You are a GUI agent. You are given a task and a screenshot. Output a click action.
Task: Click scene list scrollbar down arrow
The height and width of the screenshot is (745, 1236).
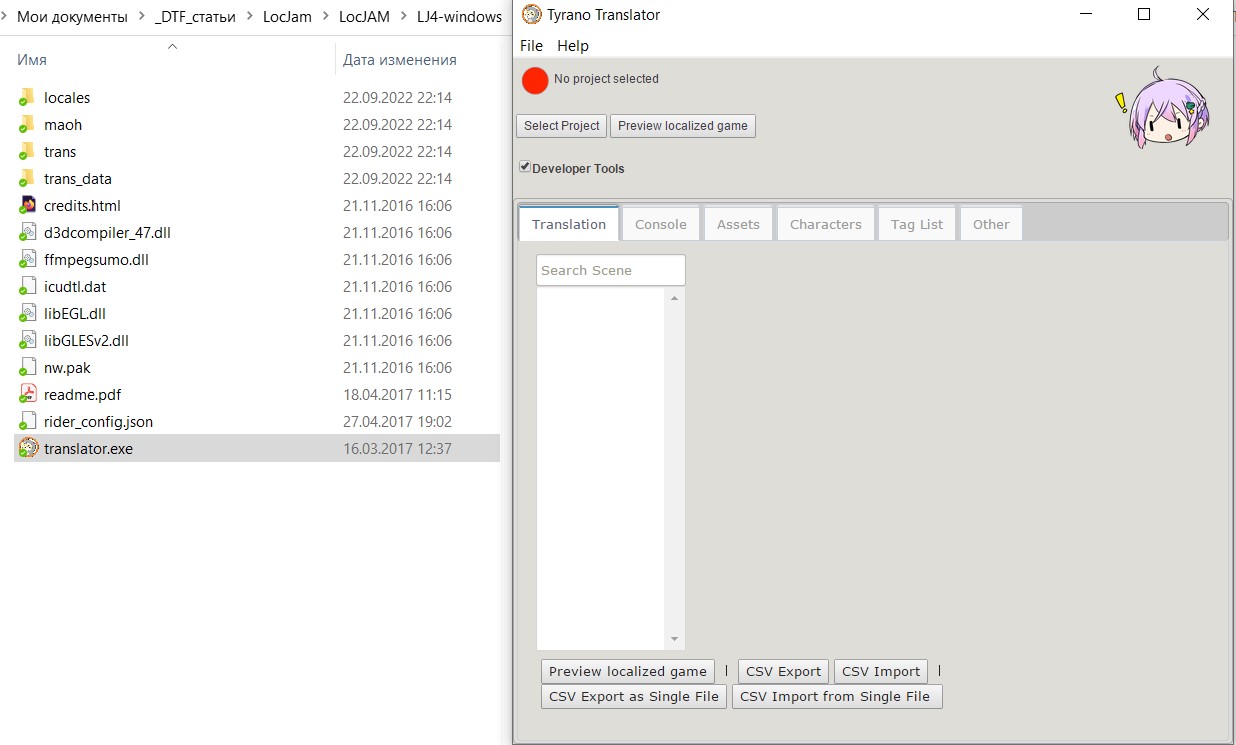675,640
